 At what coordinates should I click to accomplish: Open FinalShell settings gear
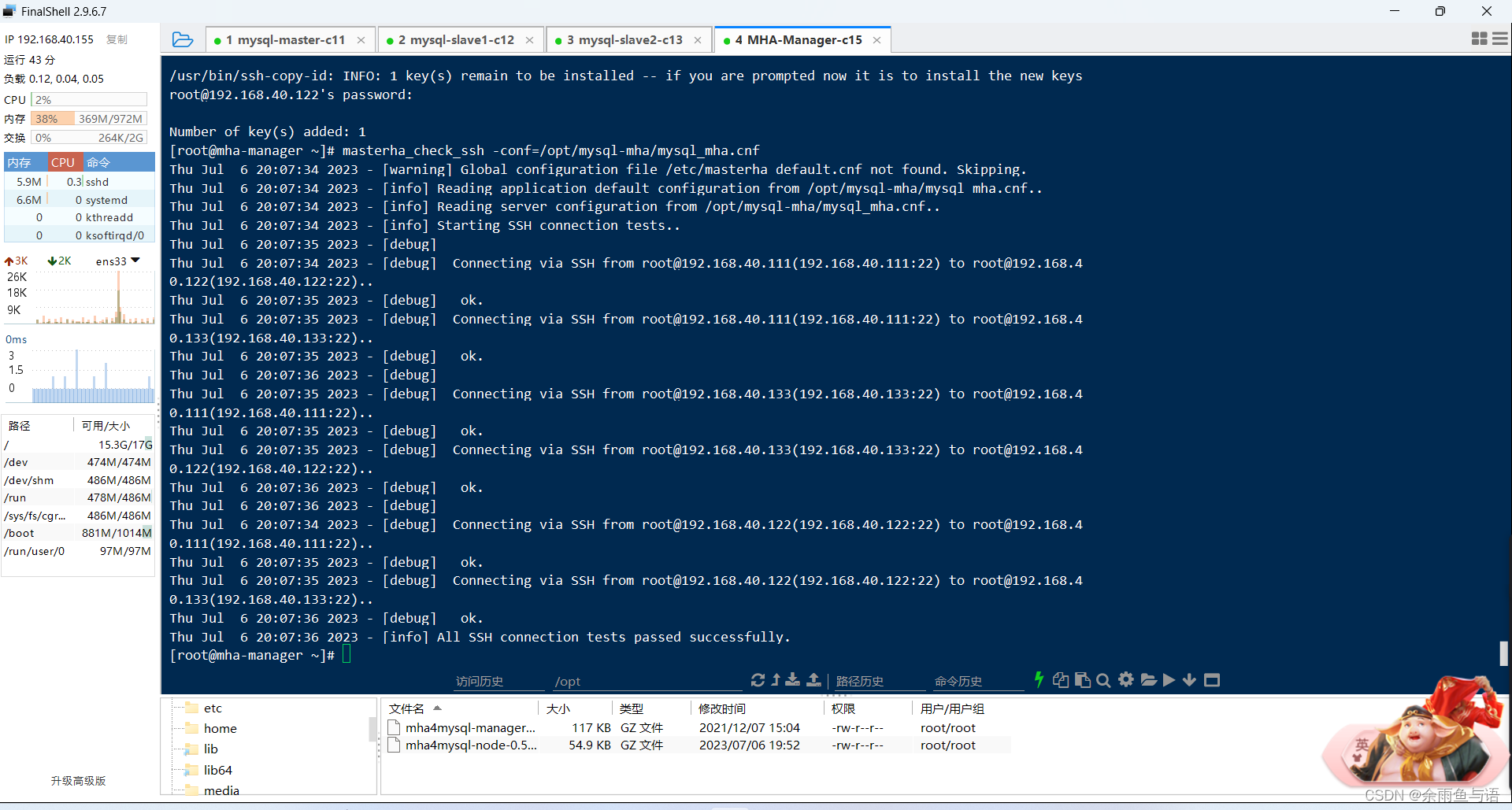(x=1126, y=679)
